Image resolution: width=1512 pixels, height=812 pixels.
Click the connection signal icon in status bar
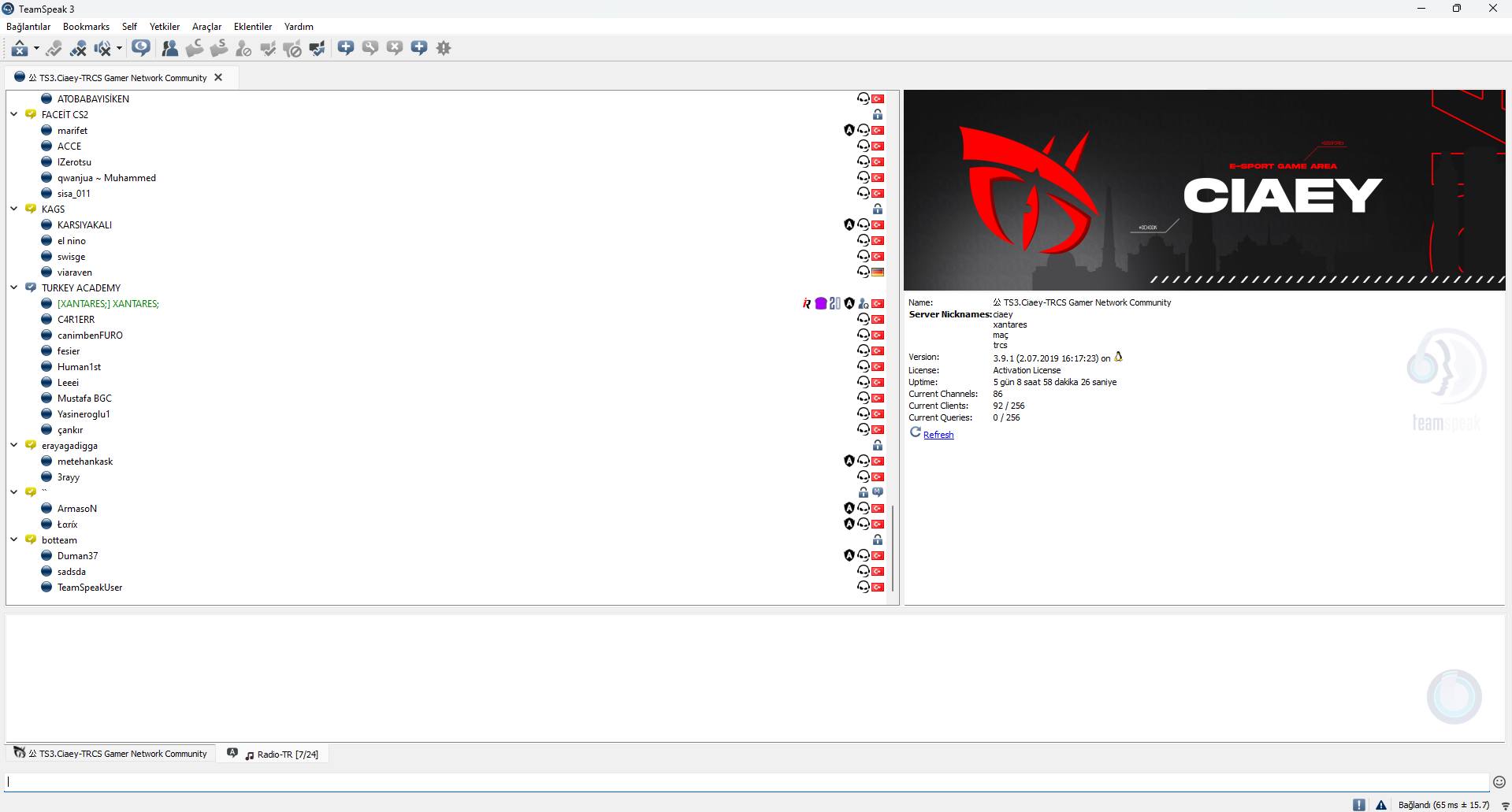(1505, 806)
